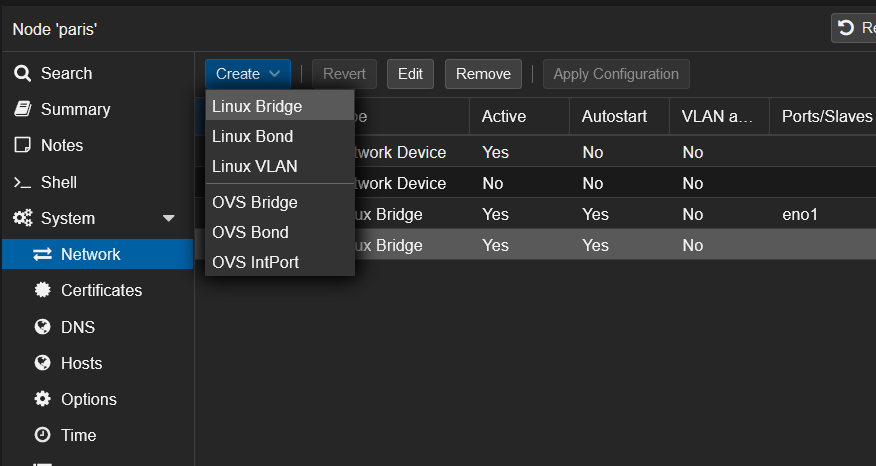The height and width of the screenshot is (466, 876).
Task: Select the Time clock icon
Action: [x=42, y=435]
